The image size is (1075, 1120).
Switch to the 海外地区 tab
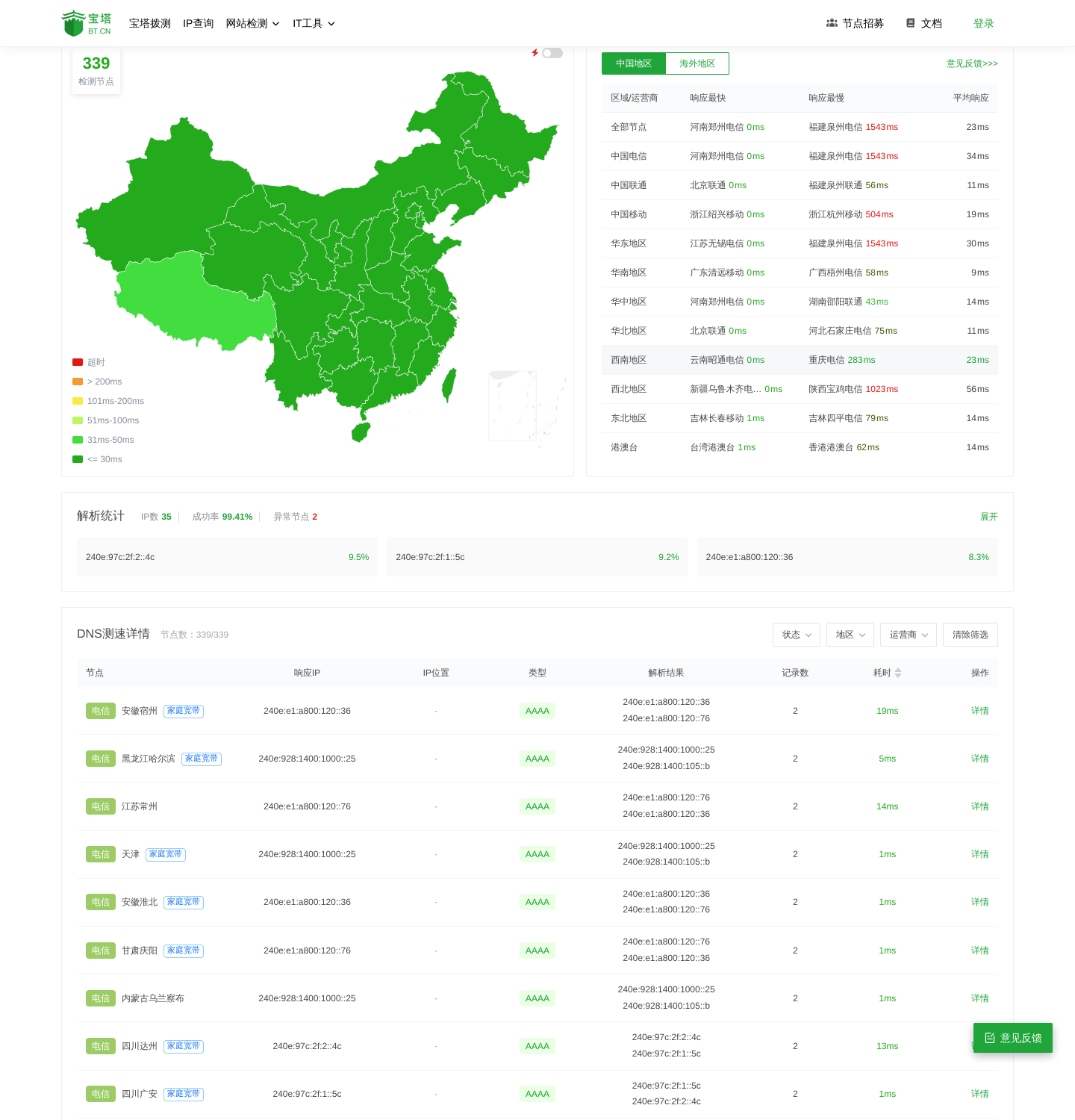tap(697, 63)
